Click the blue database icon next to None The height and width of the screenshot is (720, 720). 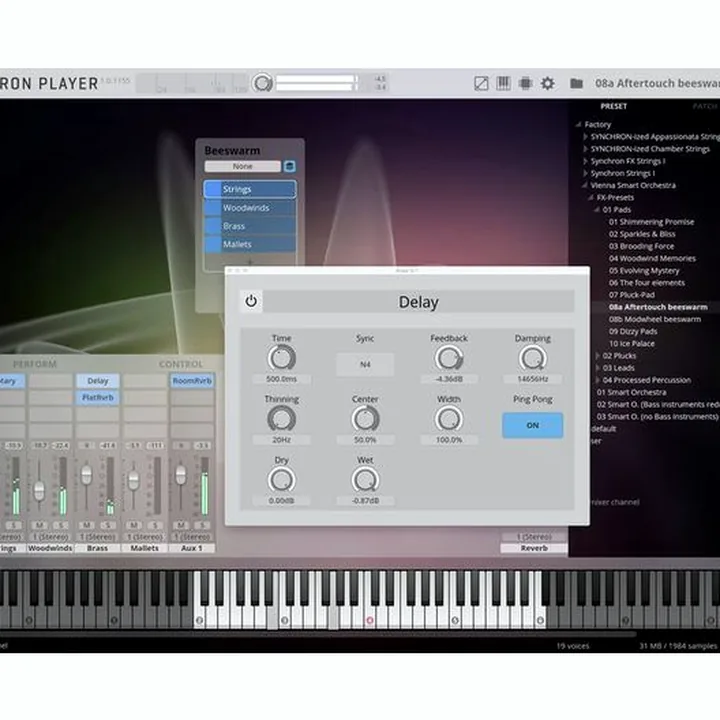(x=289, y=166)
